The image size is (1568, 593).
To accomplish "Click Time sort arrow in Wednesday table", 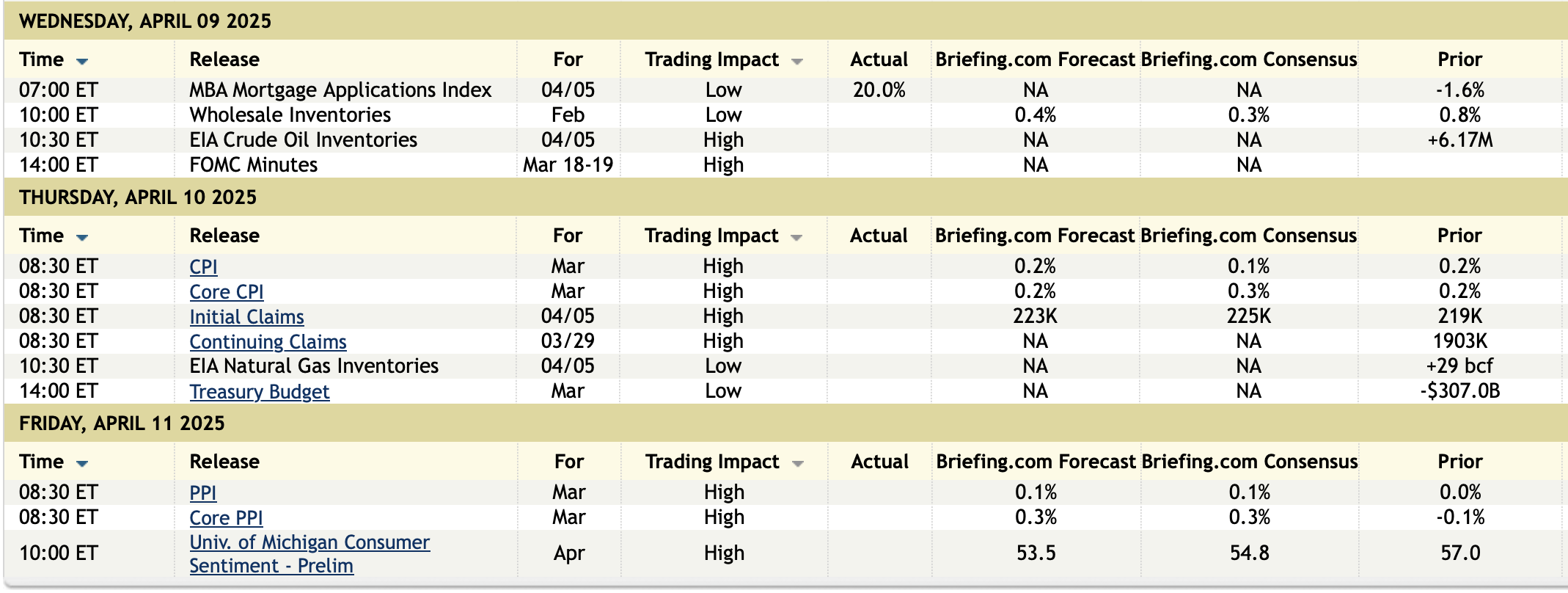I will tap(82, 62).
